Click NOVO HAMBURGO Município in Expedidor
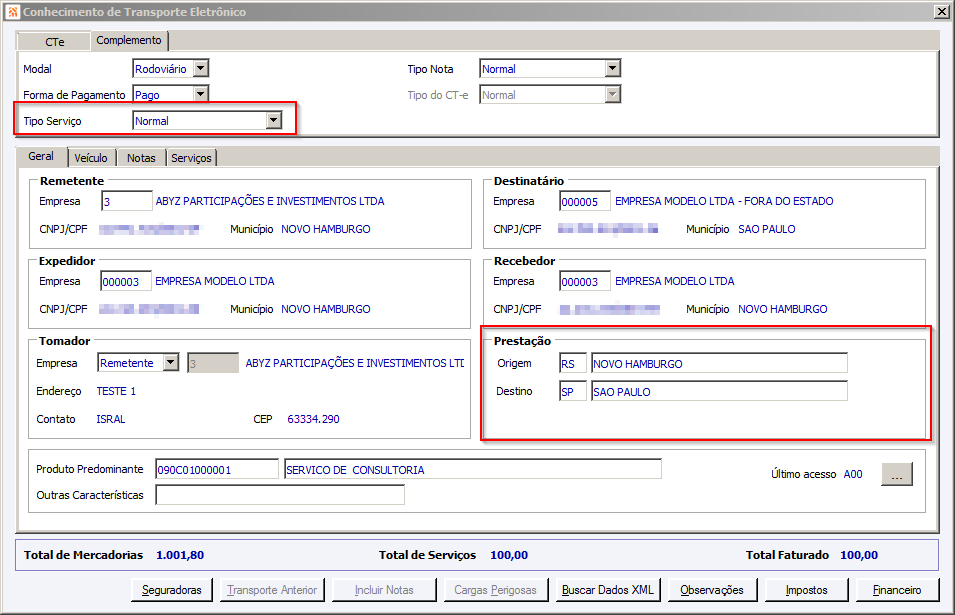 [x=326, y=309]
